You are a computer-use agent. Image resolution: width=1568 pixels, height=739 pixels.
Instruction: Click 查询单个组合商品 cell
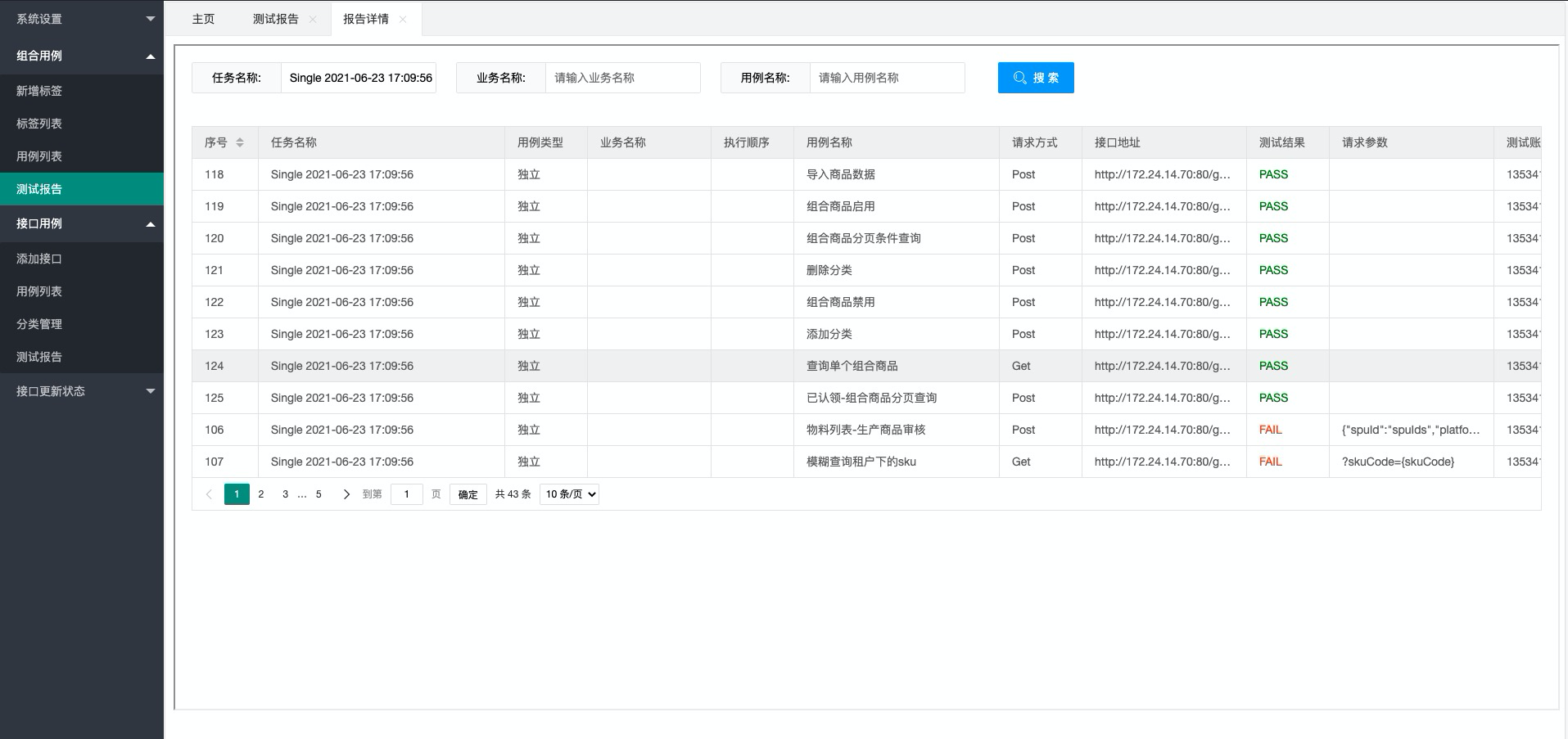pyautogui.click(x=897, y=366)
